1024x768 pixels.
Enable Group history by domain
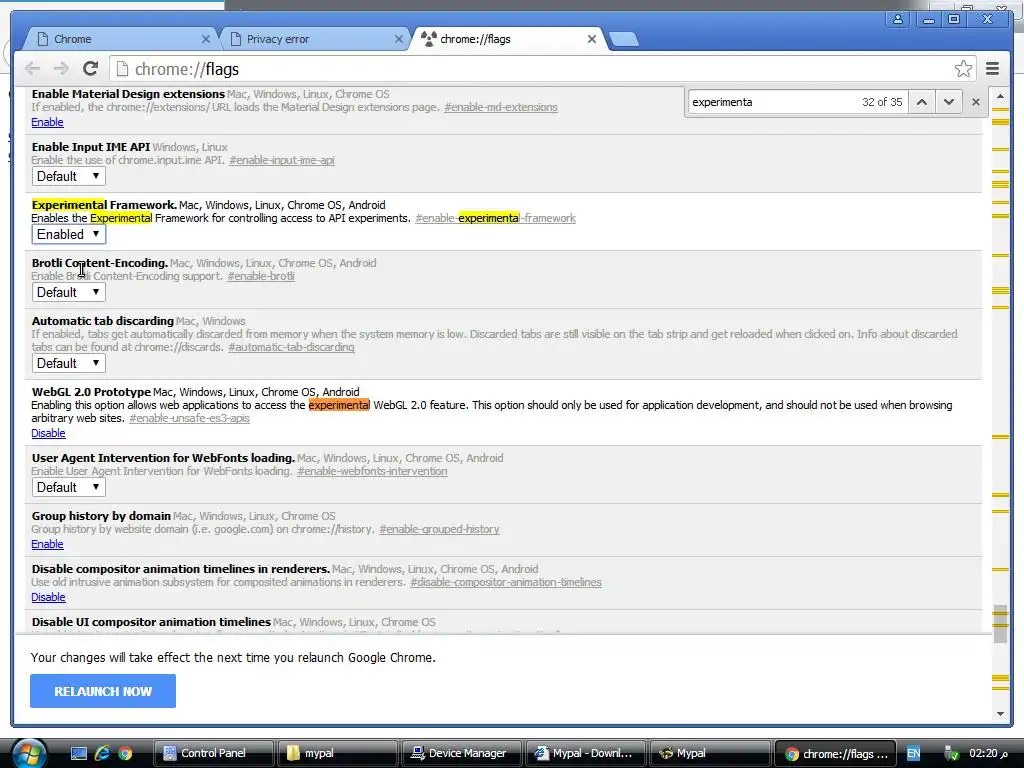click(47, 544)
